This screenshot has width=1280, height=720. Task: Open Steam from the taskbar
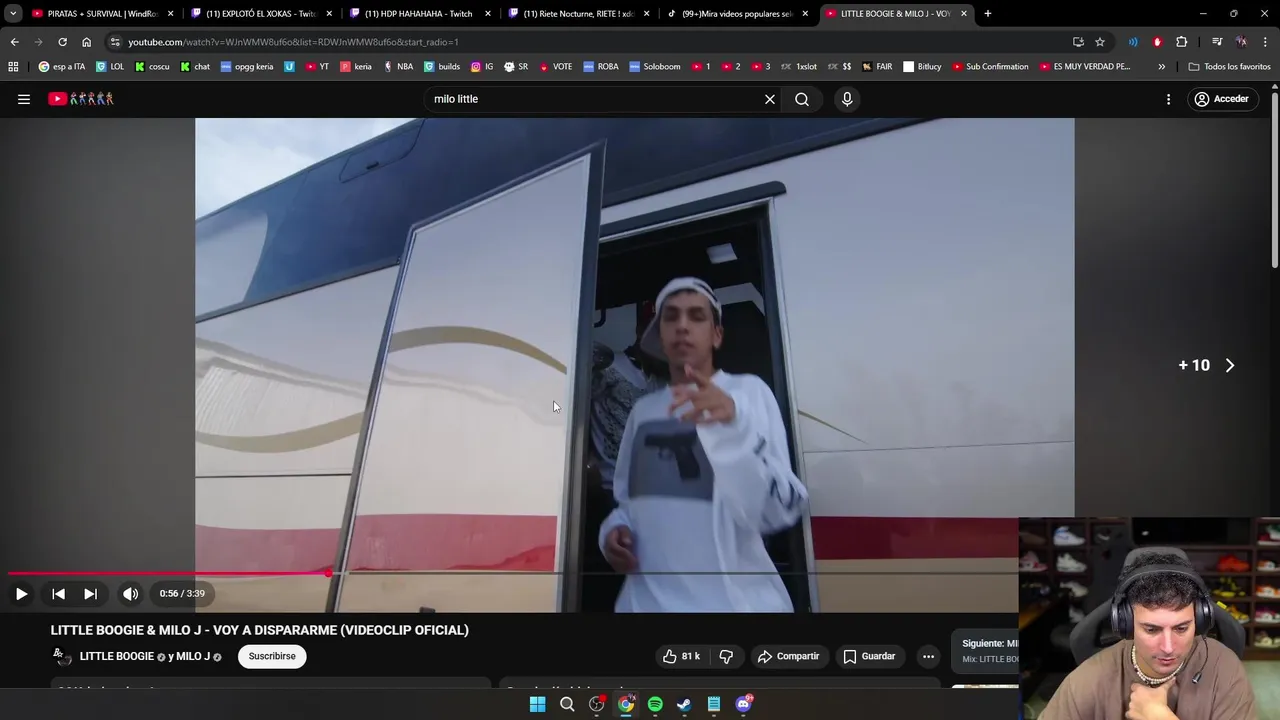[684, 704]
